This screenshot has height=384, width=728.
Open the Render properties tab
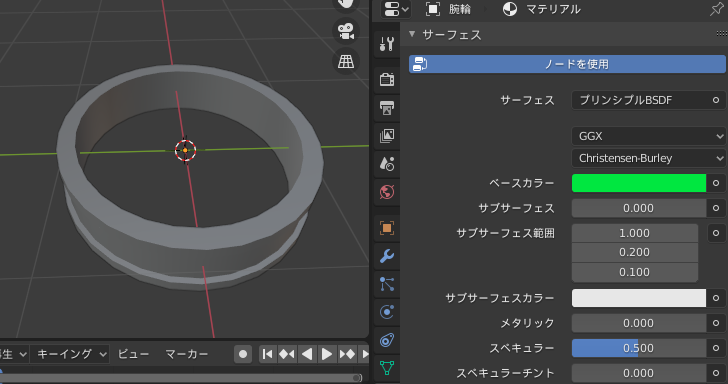387,79
